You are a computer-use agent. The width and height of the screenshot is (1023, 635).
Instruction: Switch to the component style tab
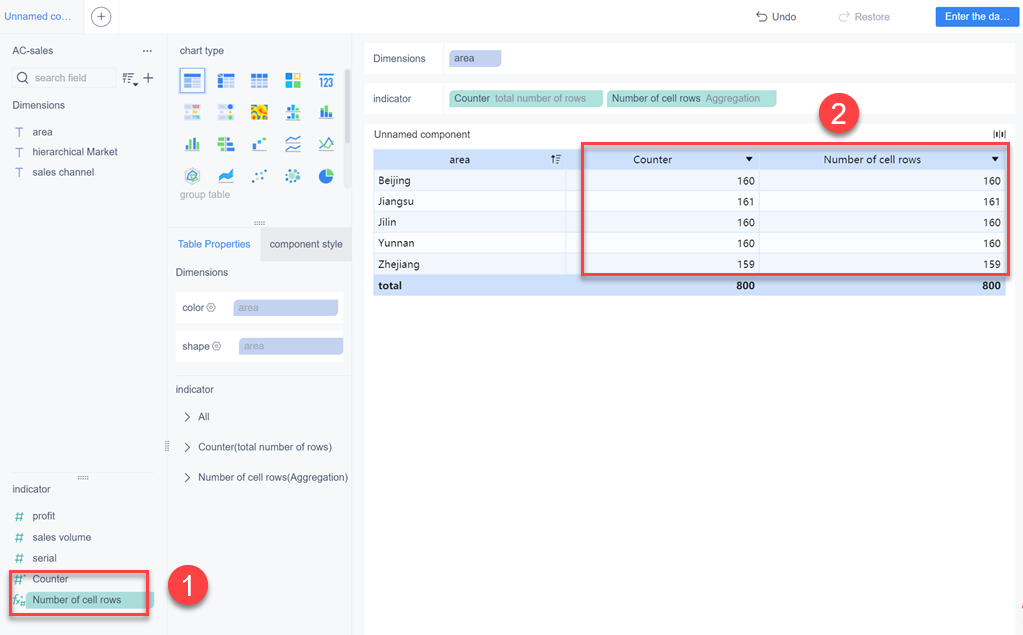pyautogui.click(x=306, y=244)
